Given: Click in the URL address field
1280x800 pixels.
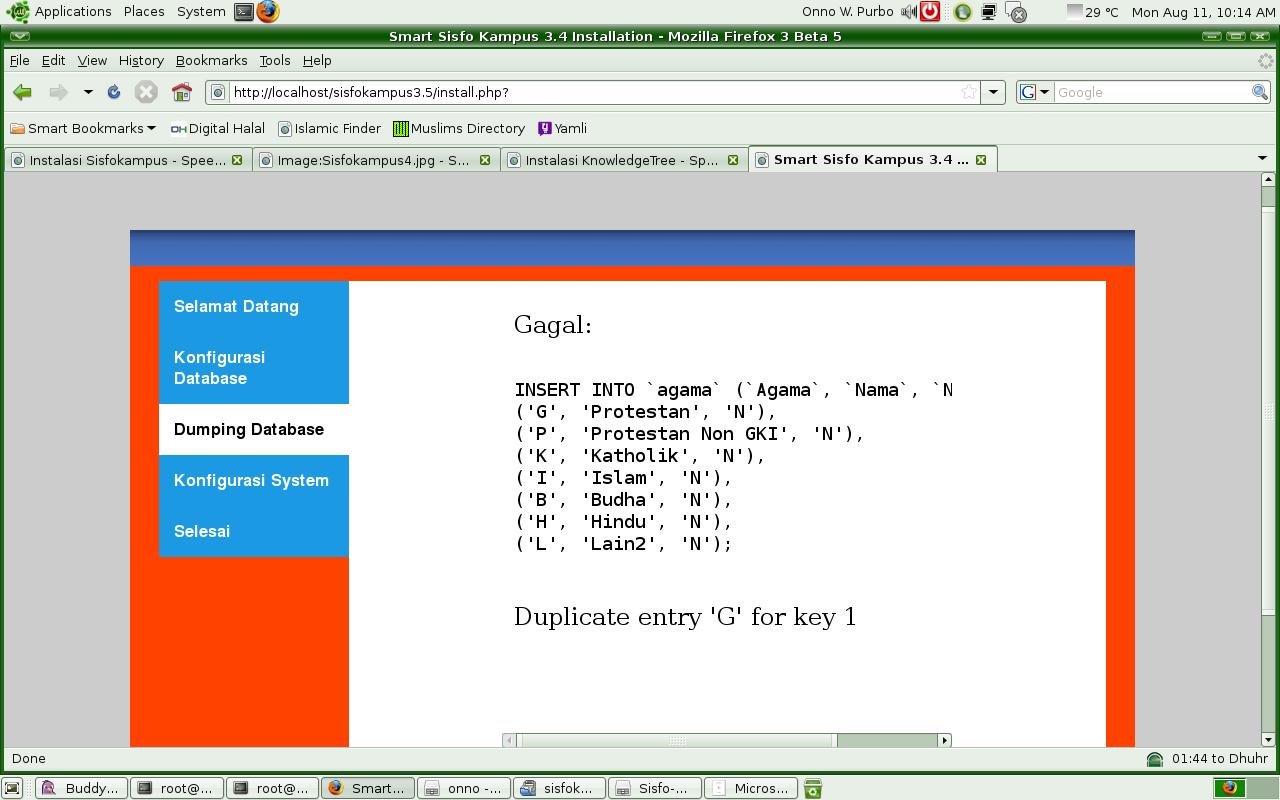Looking at the screenshot, I should coord(590,92).
